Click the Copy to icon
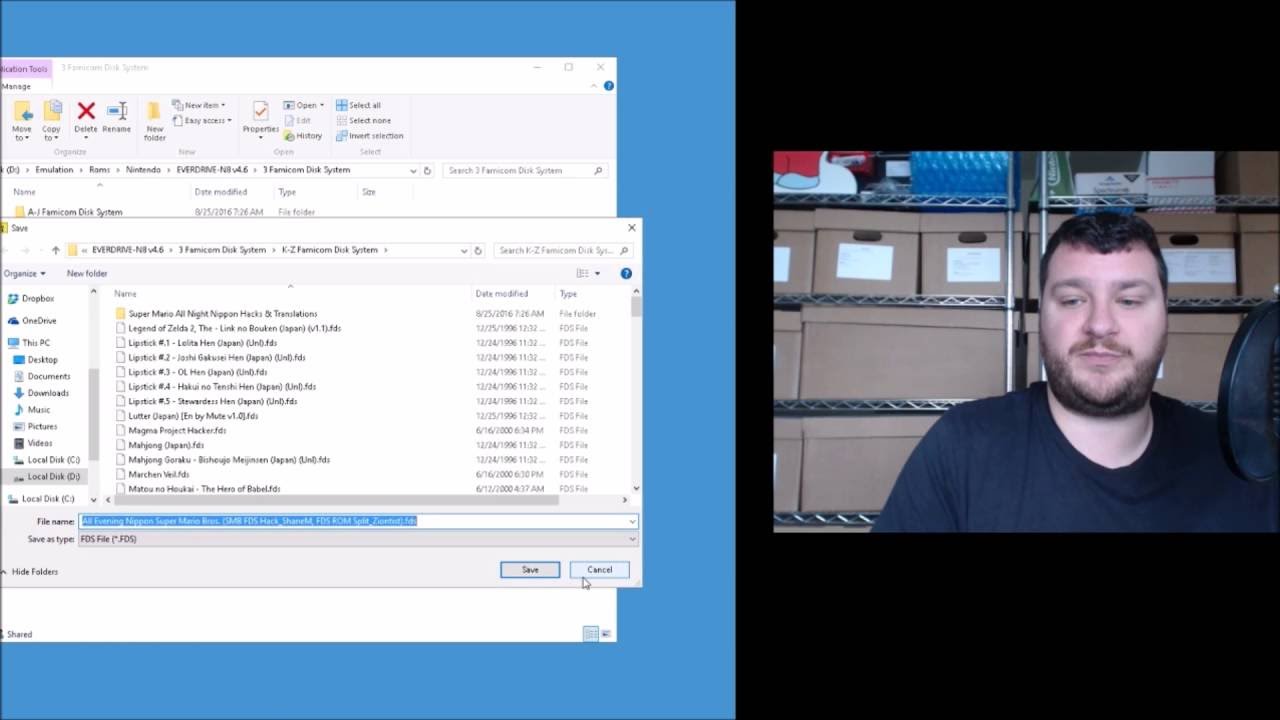The height and width of the screenshot is (720, 1280). (52, 110)
